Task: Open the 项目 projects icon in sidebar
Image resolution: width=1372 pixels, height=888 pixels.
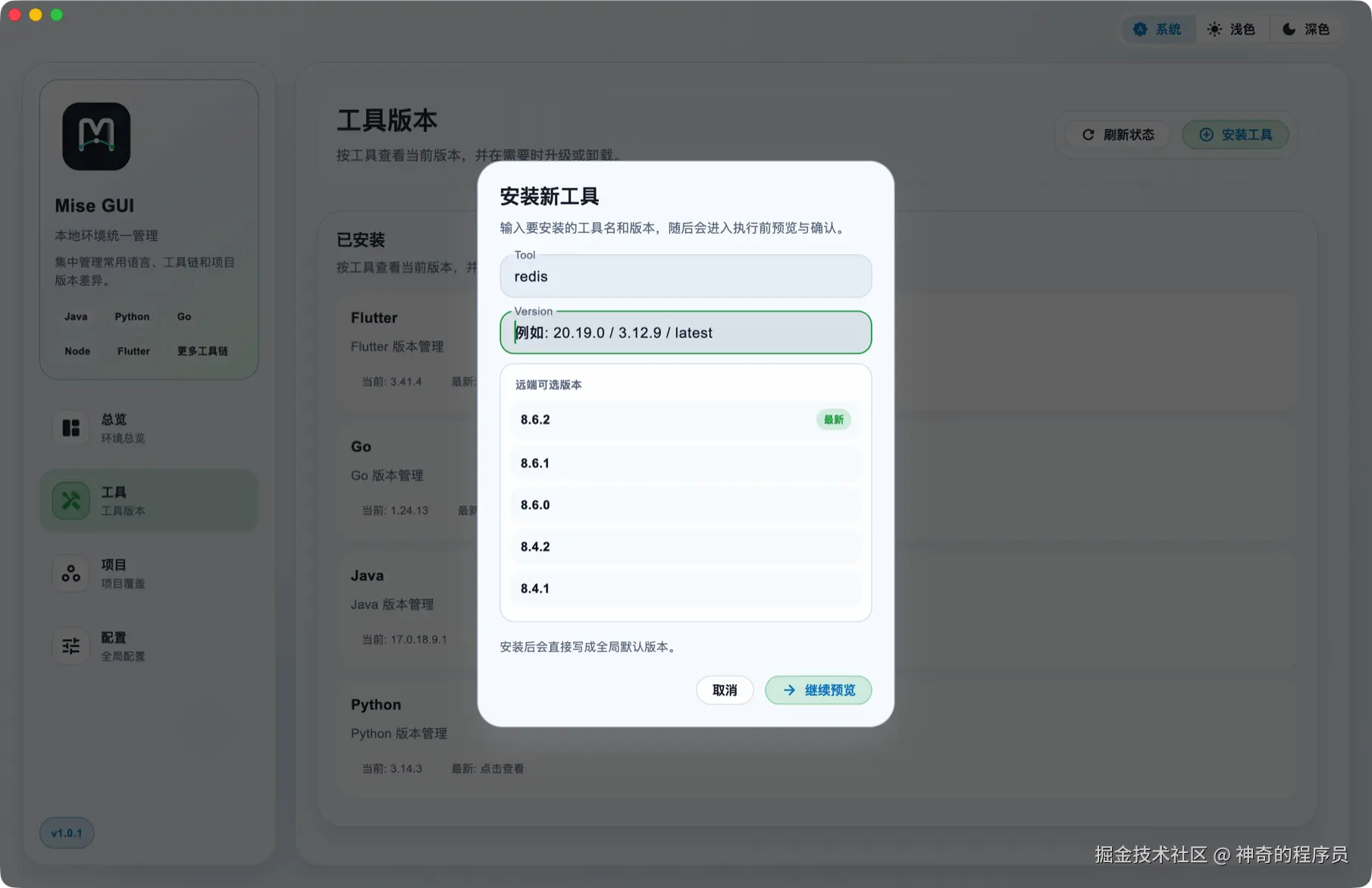Action: 71,574
